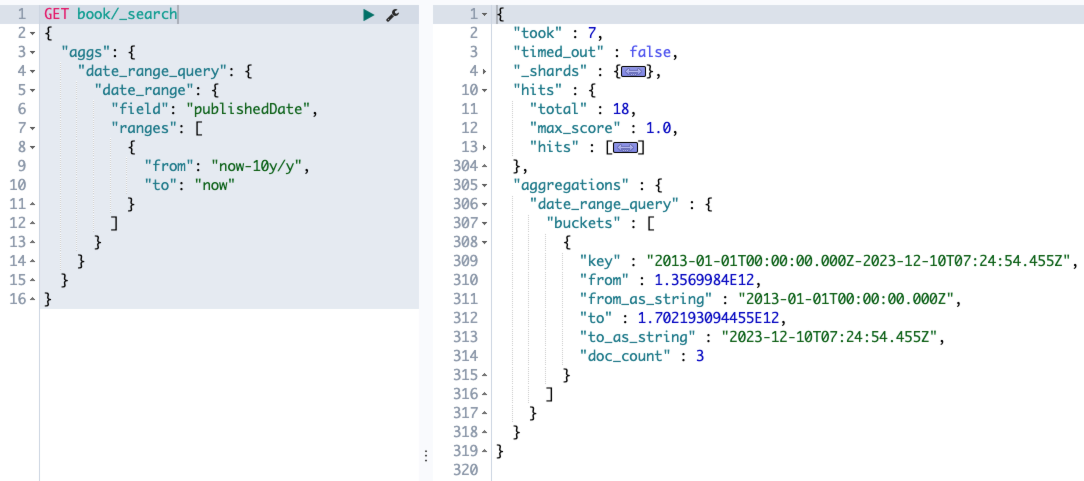Click the "now" value on line 10
The image size is (1084, 481).
coord(214,185)
